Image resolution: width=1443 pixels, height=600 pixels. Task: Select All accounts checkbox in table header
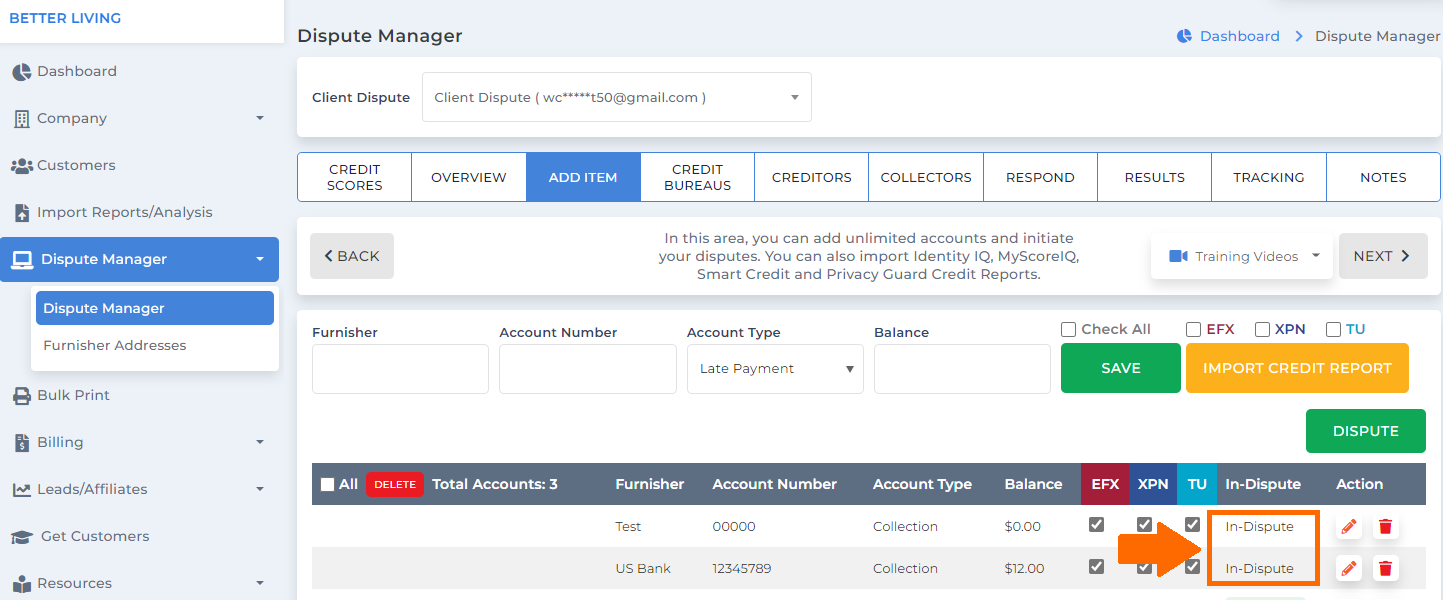[x=327, y=485]
